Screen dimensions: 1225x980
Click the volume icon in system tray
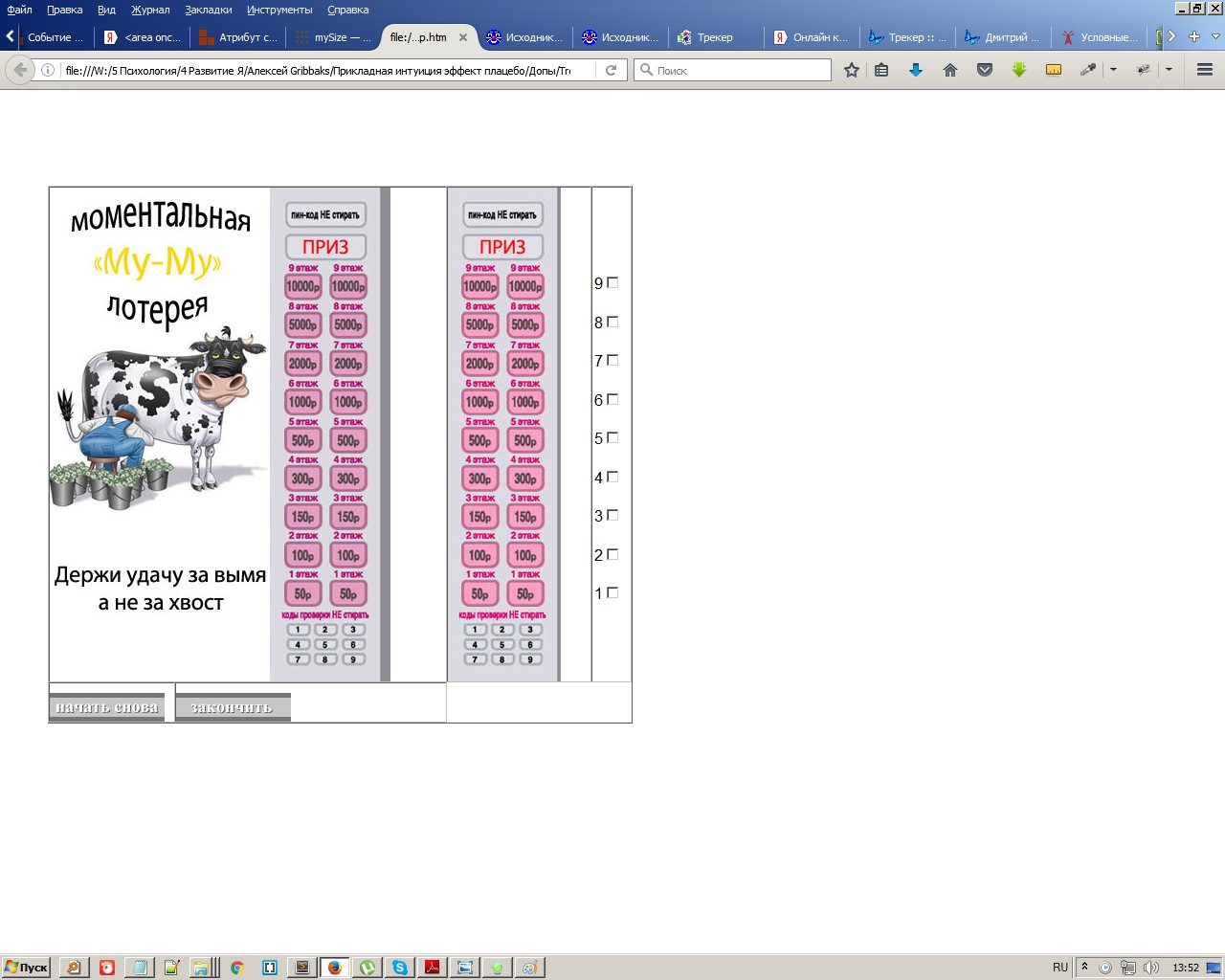1150,968
